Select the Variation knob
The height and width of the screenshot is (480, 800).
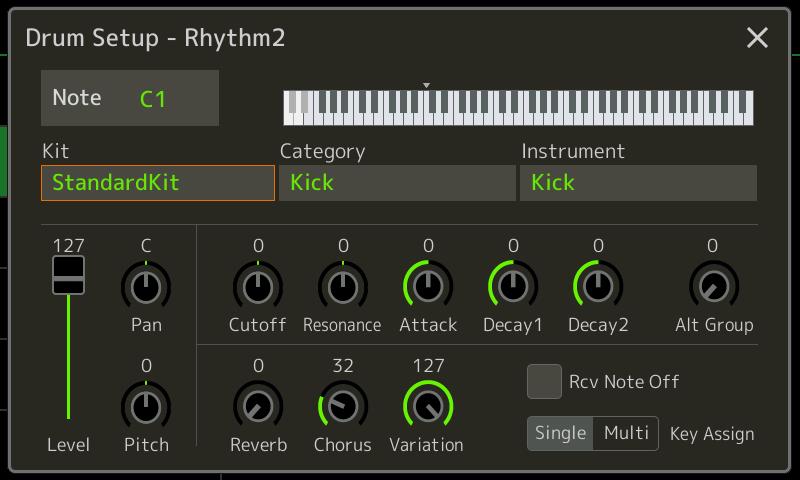point(428,406)
